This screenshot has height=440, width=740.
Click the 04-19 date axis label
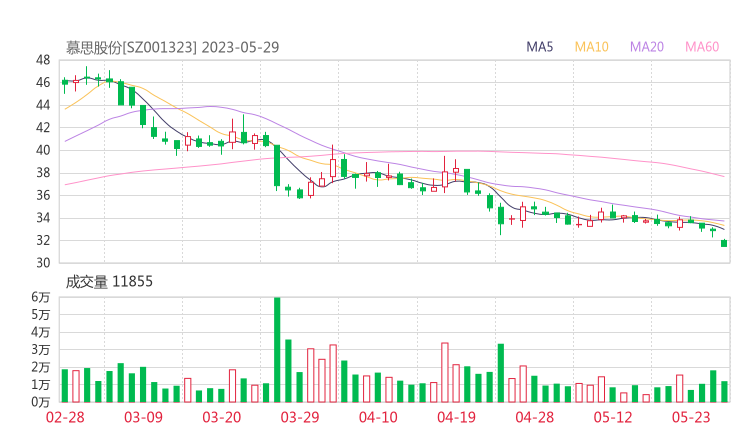tap(456, 417)
